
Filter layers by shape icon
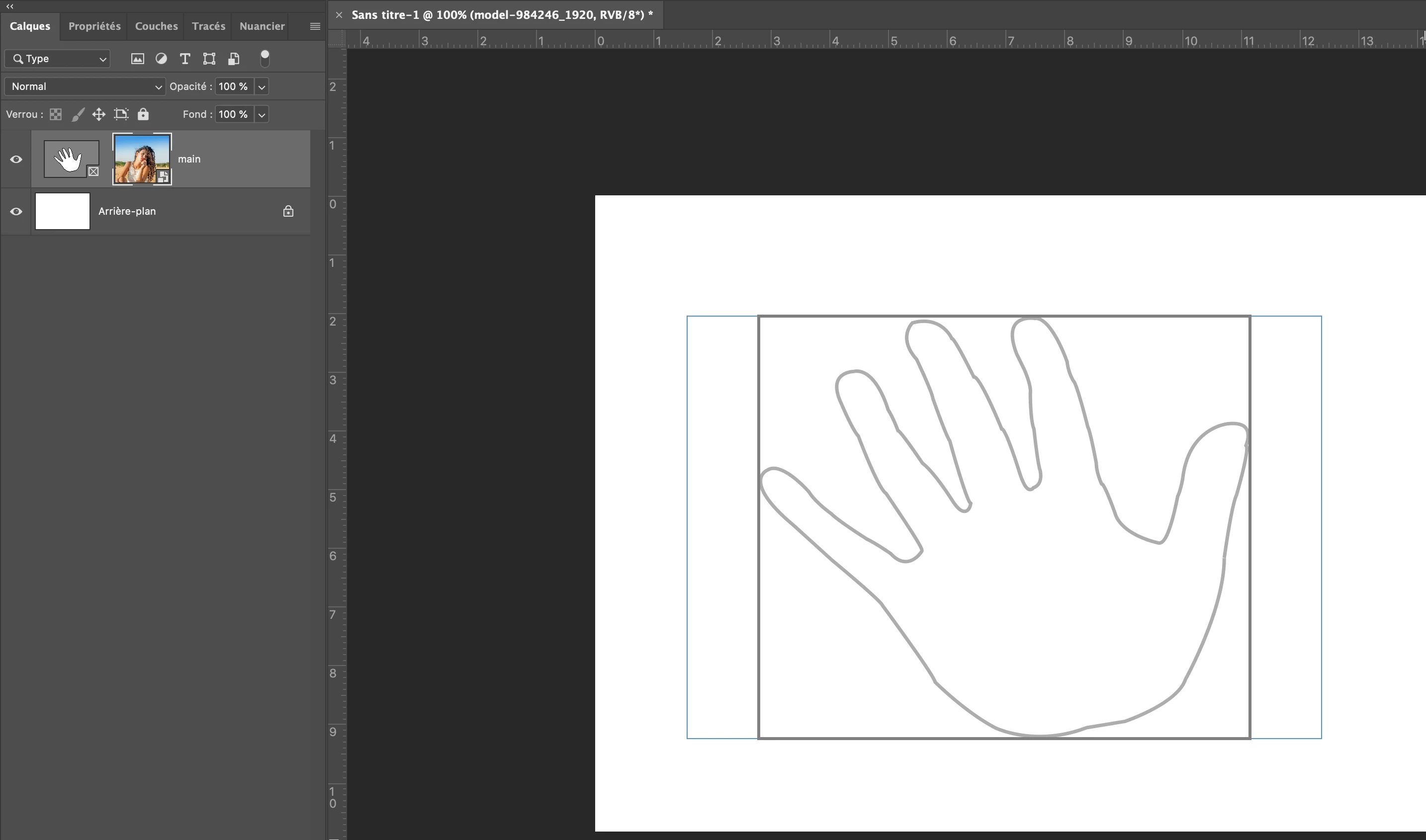pyautogui.click(x=209, y=59)
